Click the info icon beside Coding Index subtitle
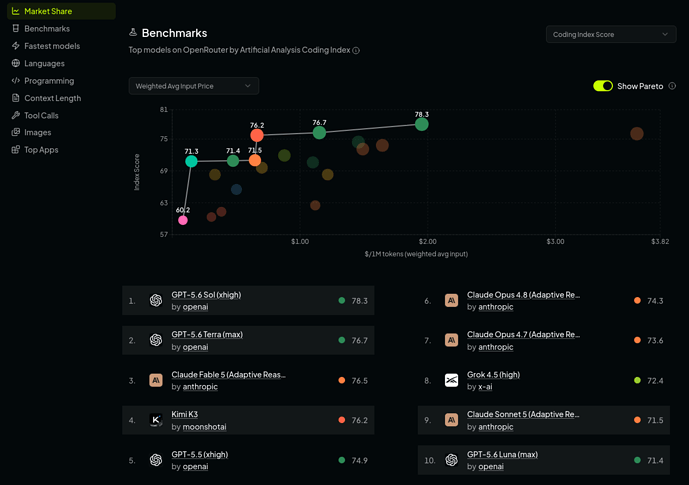The width and height of the screenshot is (689, 485). (x=356, y=51)
